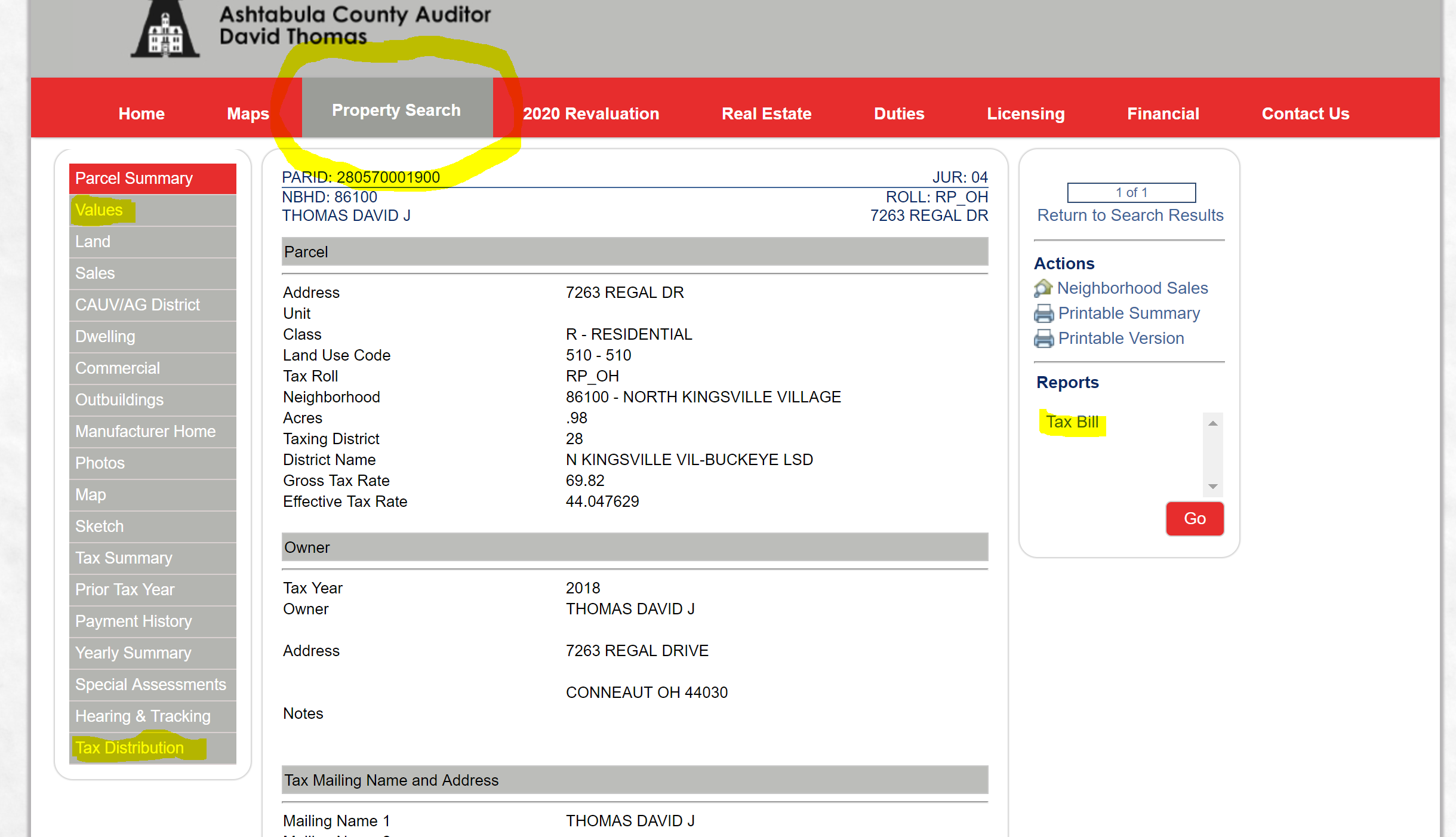Click Return to Search Results link
Image resolution: width=1456 pixels, height=837 pixels.
[1129, 215]
